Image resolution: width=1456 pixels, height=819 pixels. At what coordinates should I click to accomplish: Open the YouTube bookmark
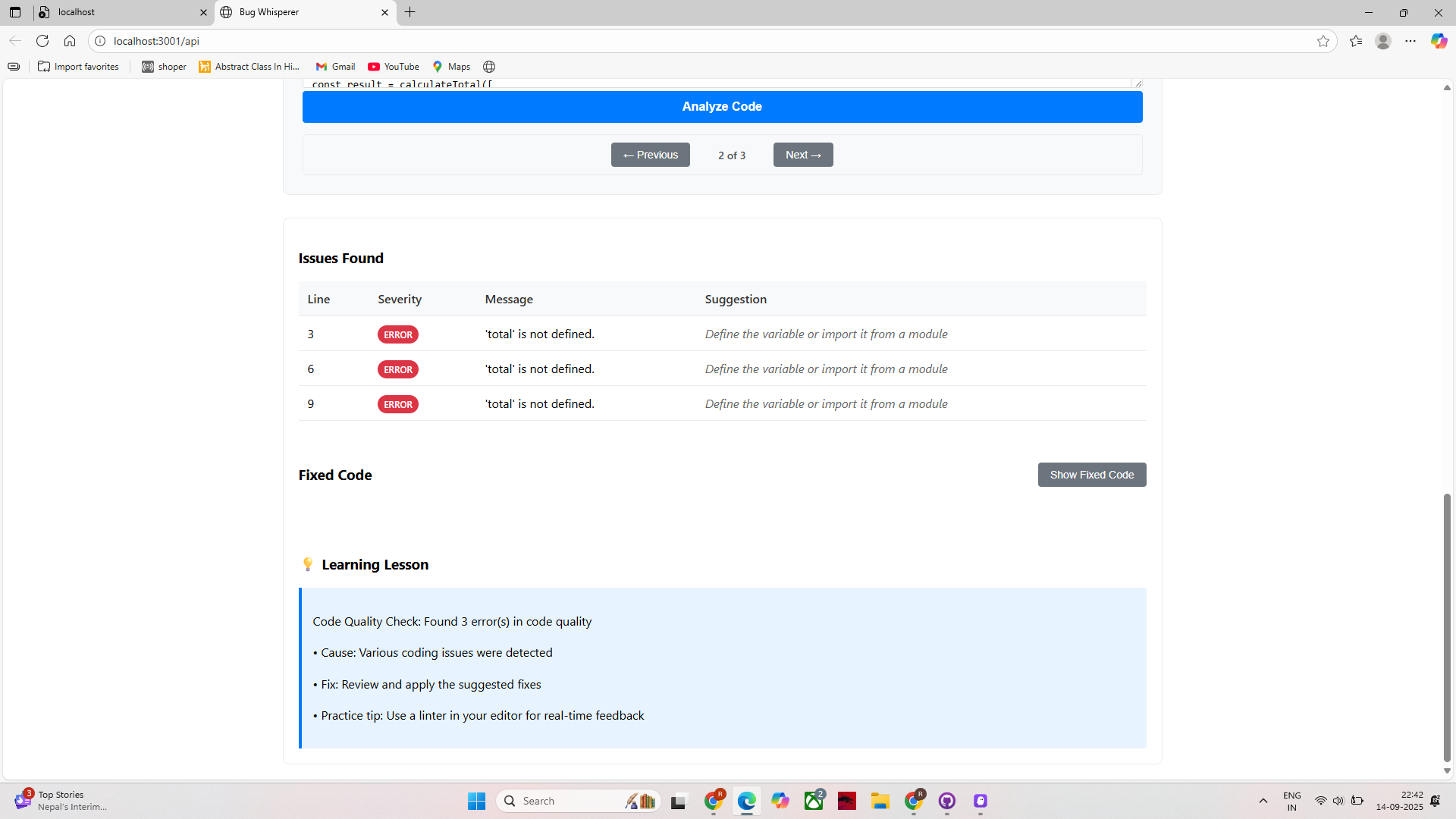(394, 67)
